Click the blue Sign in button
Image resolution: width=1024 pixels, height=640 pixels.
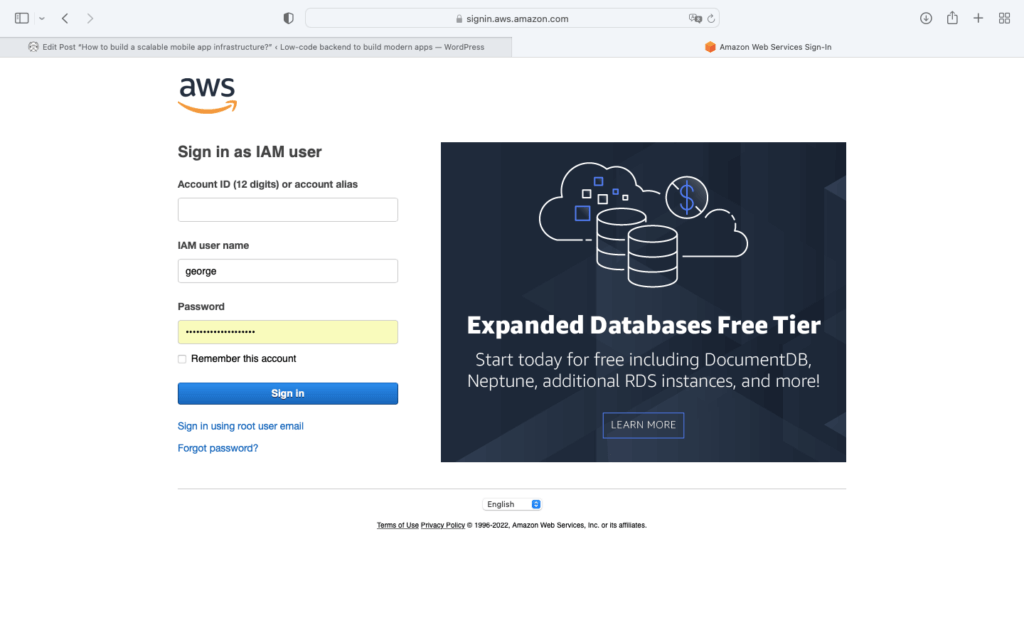[287, 393]
